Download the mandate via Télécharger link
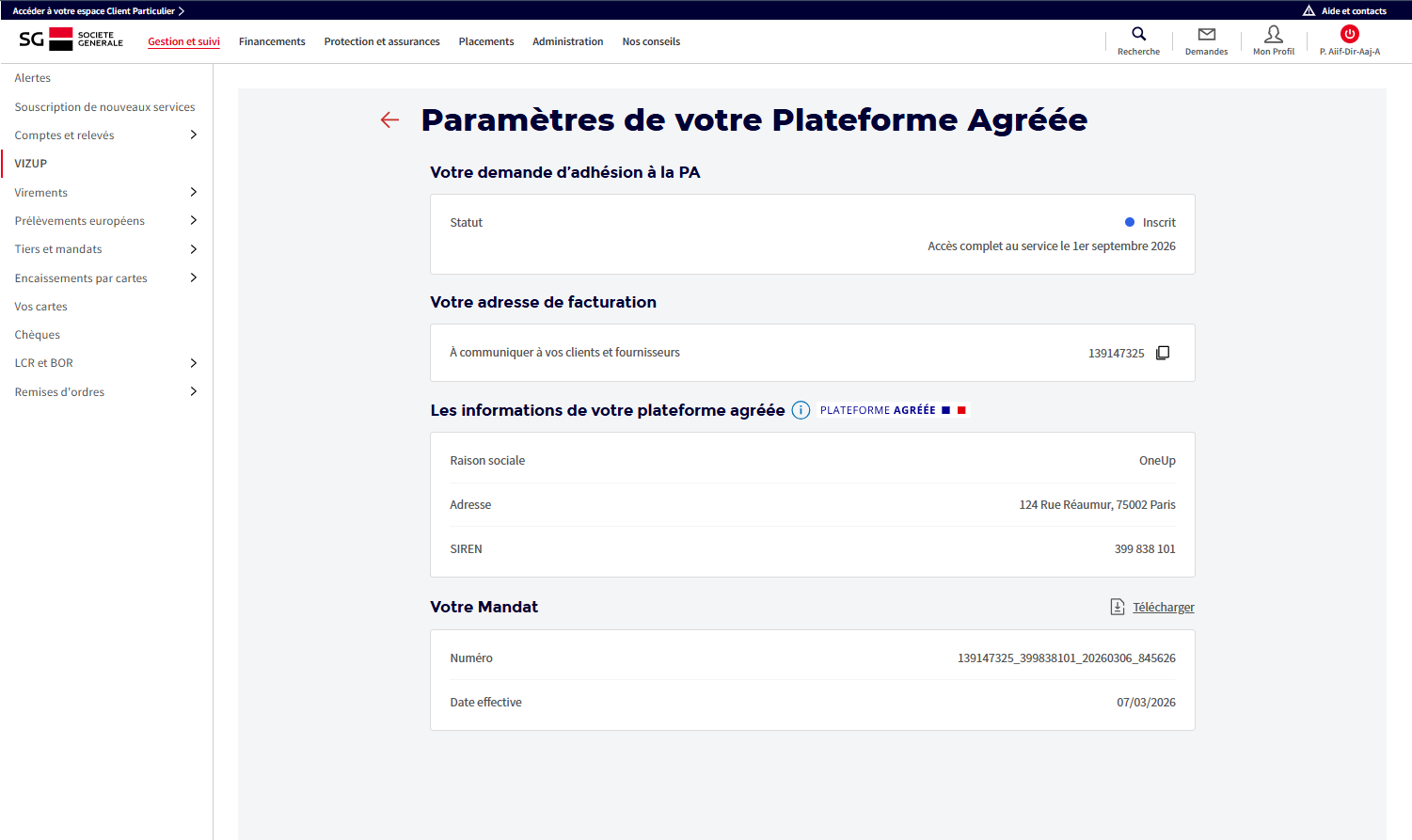This screenshot has height=840, width=1412. click(x=1164, y=608)
